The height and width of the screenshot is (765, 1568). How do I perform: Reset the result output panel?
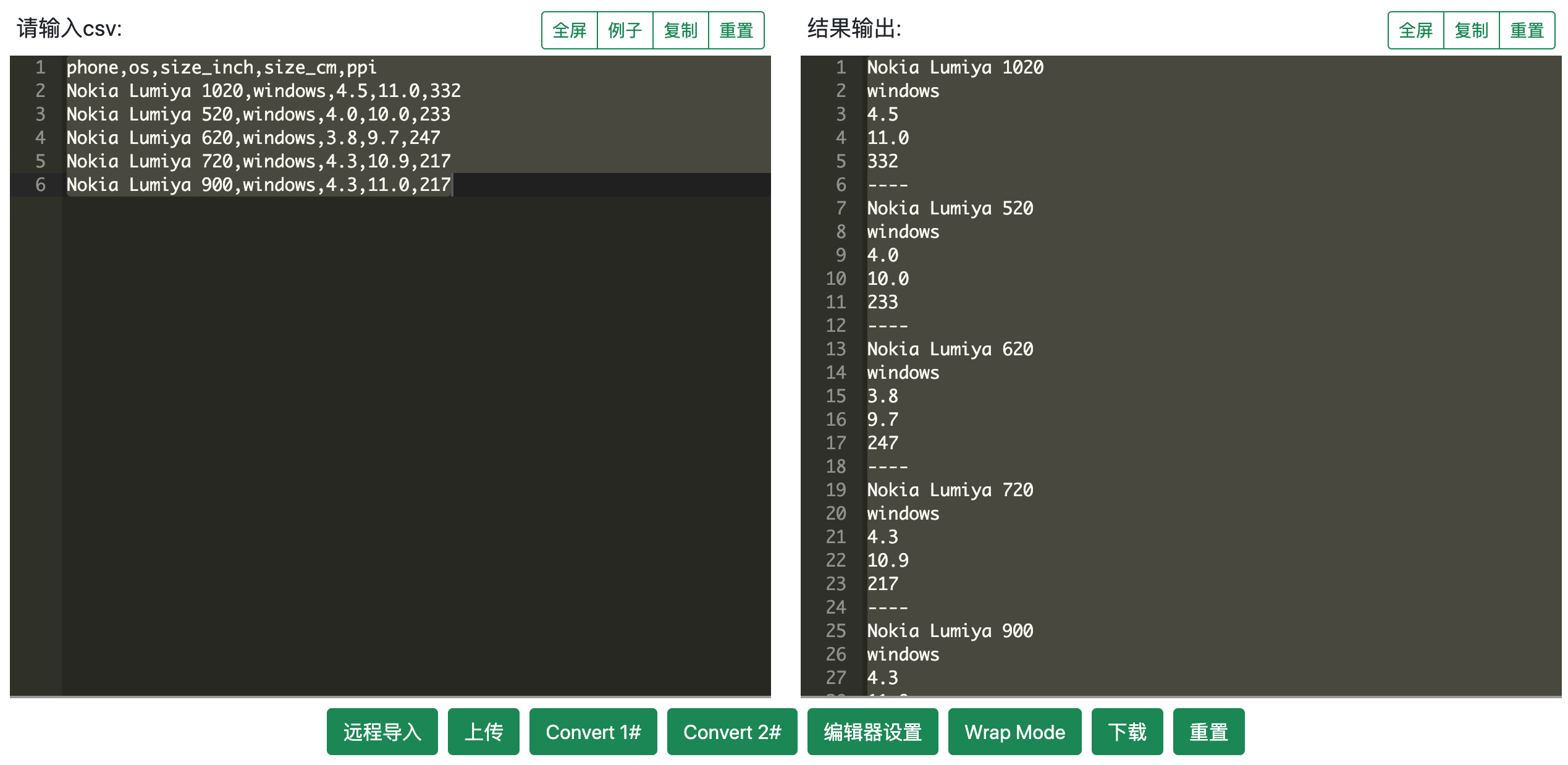coord(1527,29)
